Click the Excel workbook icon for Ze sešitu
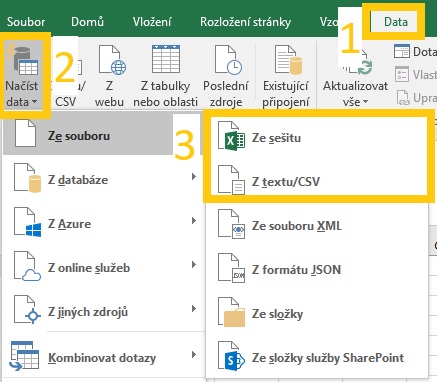 231,137
